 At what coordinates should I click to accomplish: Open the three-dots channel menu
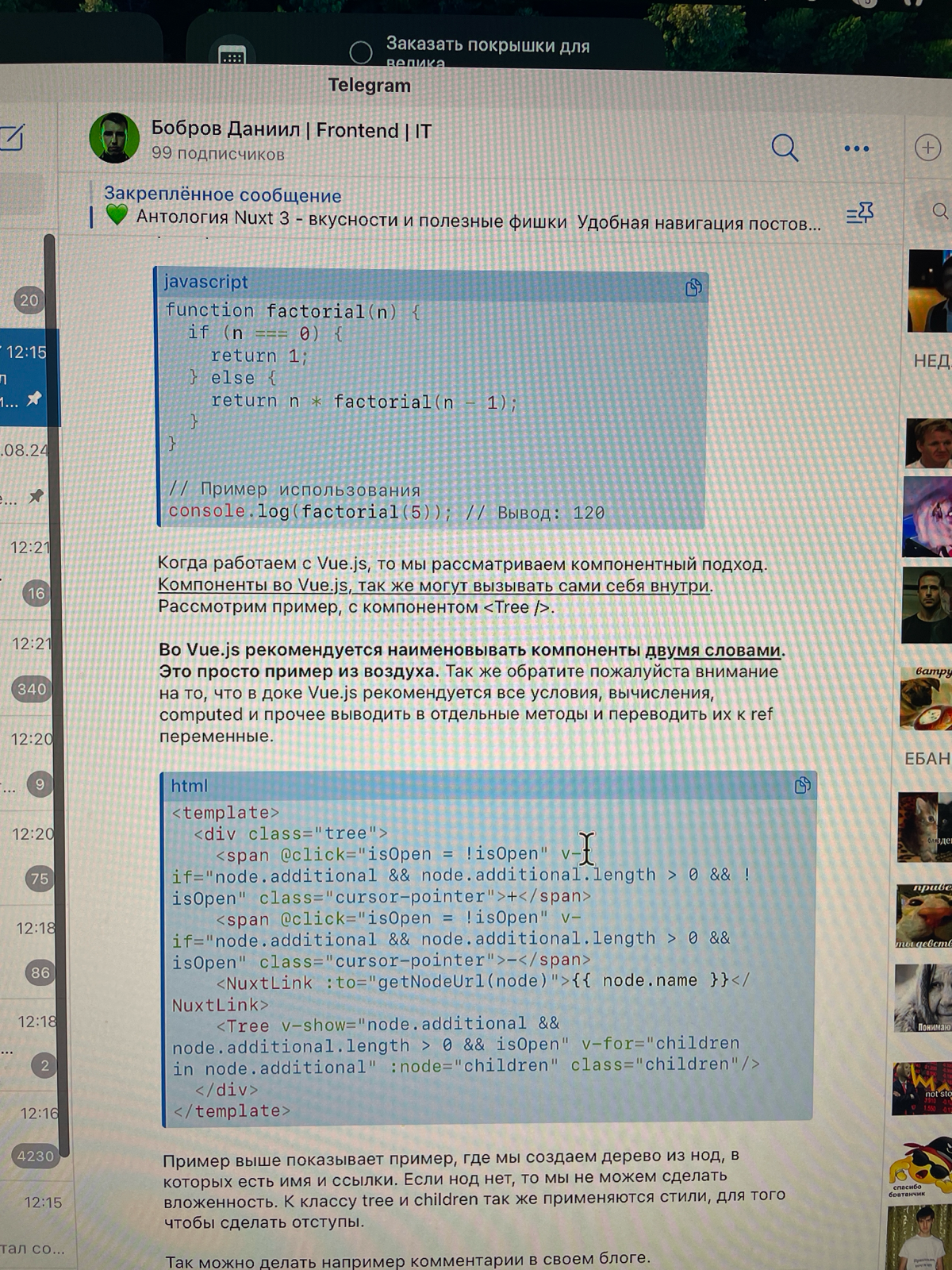857,148
